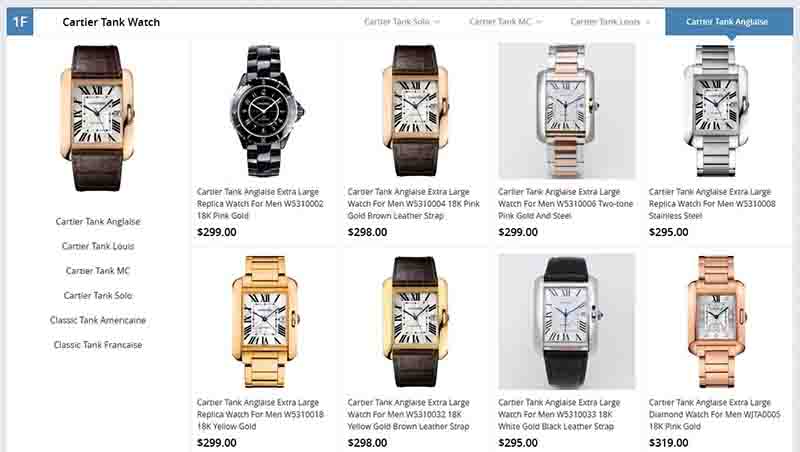View the black ceramic round watch thumbnail

[266, 111]
